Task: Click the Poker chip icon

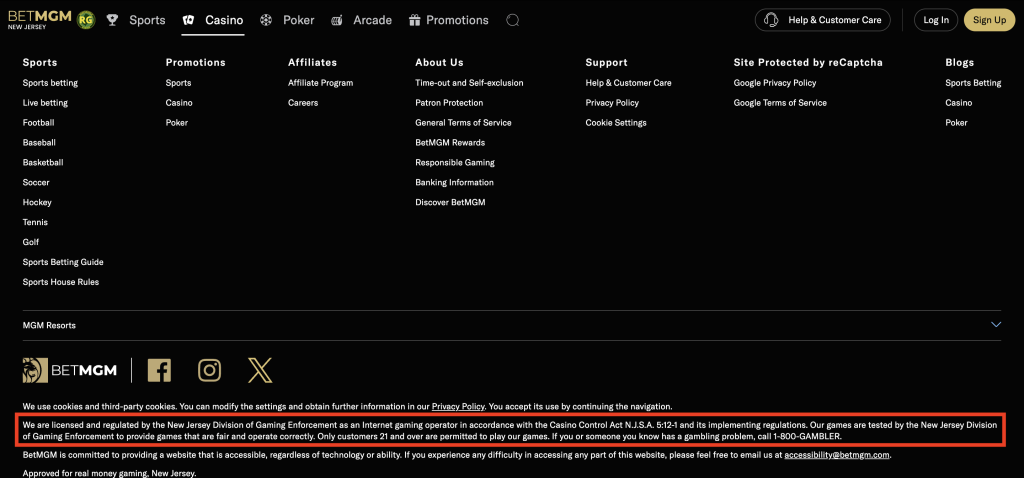Action: tap(266, 20)
